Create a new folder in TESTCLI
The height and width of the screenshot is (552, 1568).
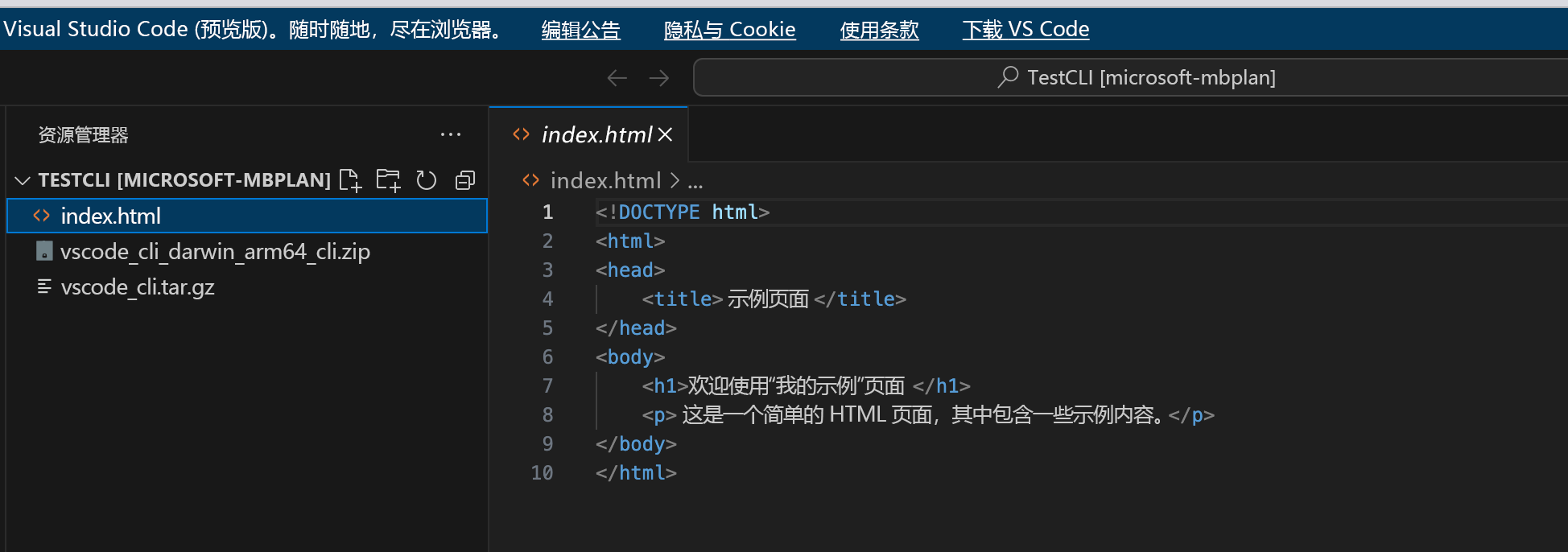[389, 180]
